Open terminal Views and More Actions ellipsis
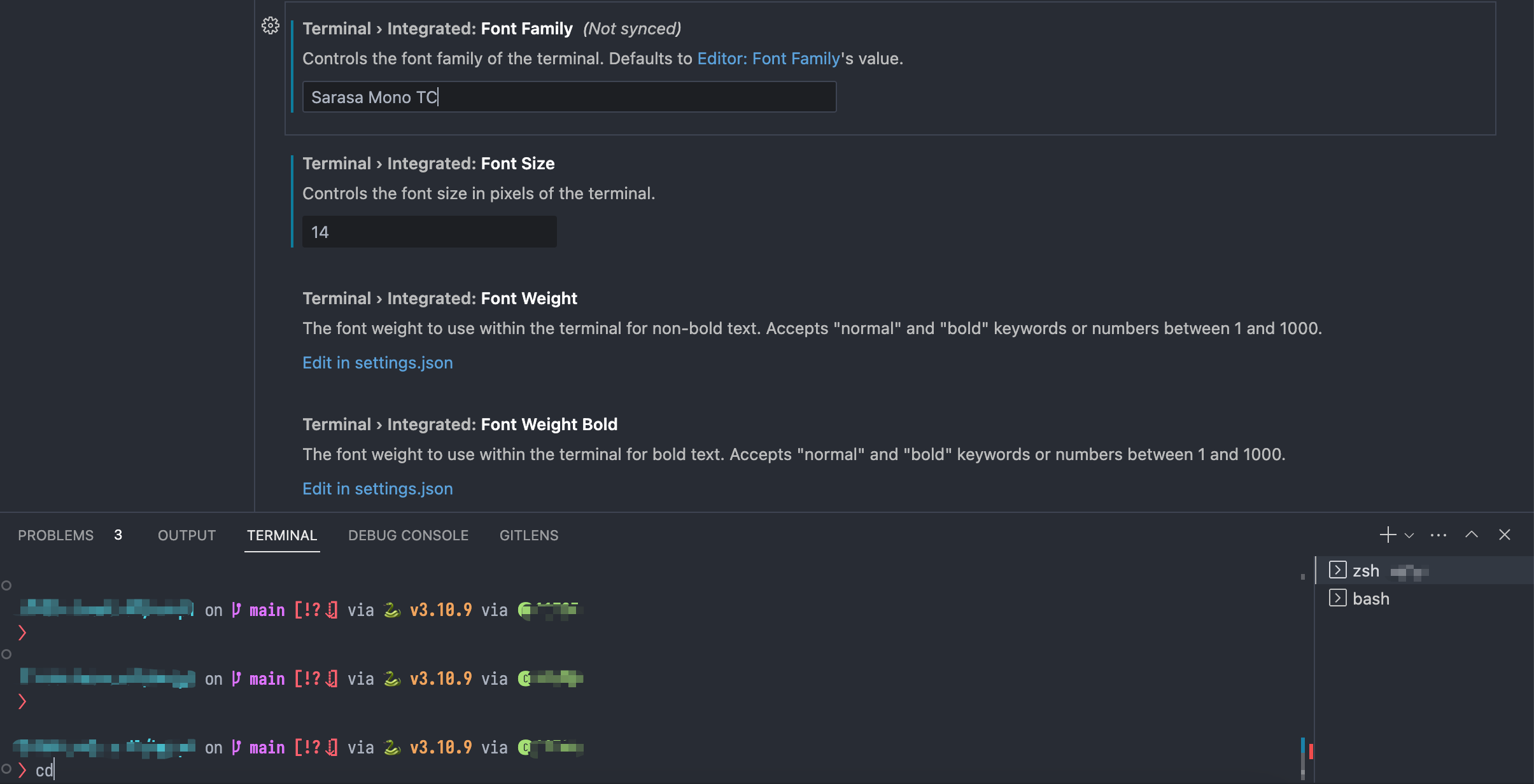 1438,535
